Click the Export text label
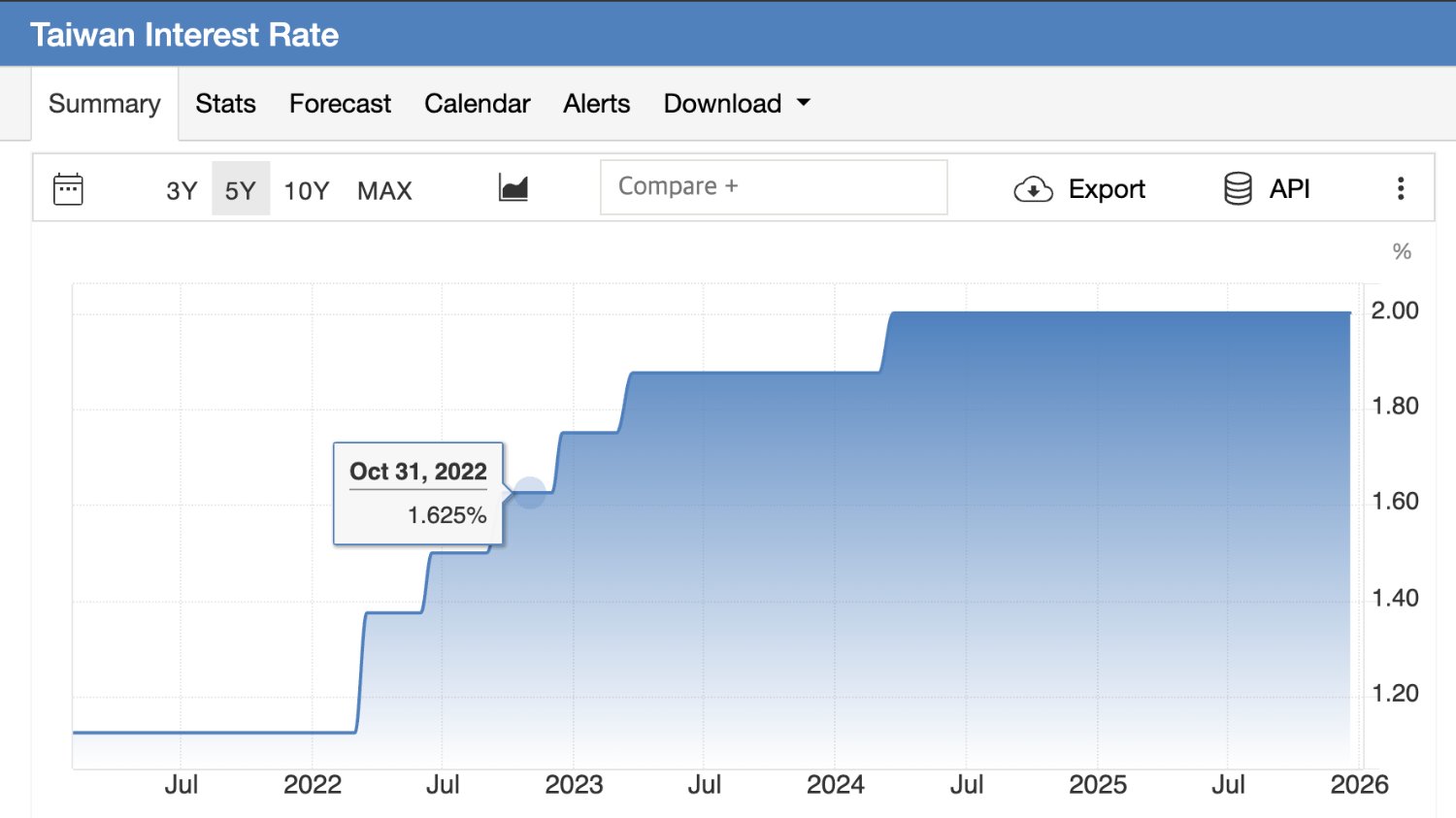 1107,189
